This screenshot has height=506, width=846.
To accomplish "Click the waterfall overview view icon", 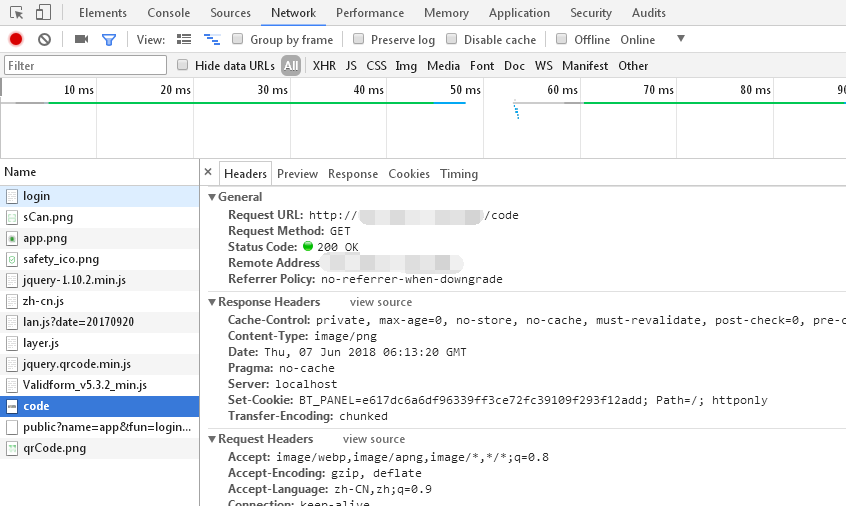I will click(211, 40).
